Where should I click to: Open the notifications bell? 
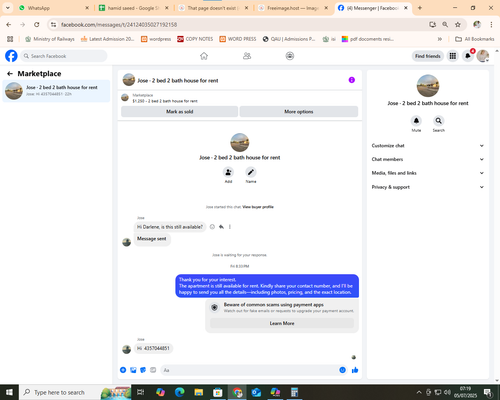tap(468, 56)
